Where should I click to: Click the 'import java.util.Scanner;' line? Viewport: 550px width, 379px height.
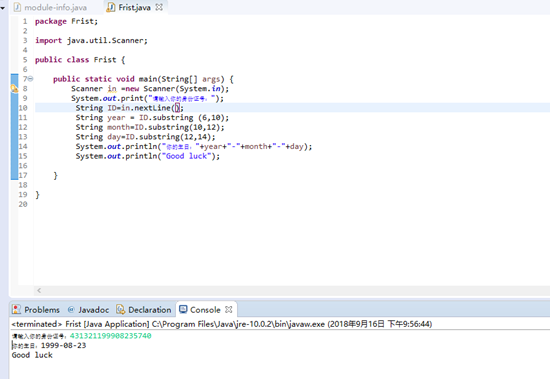[91, 41]
